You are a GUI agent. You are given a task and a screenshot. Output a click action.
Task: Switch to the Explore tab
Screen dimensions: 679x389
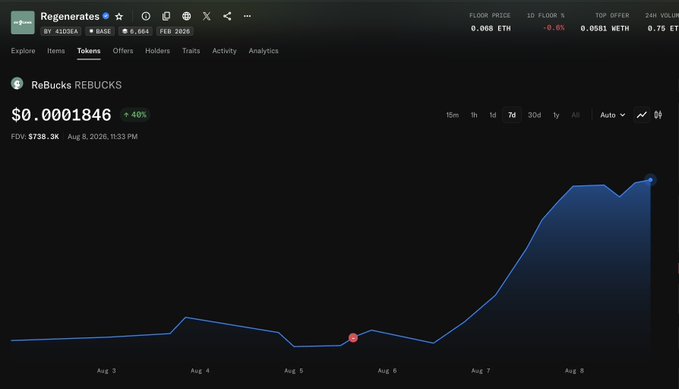pos(23,51)
